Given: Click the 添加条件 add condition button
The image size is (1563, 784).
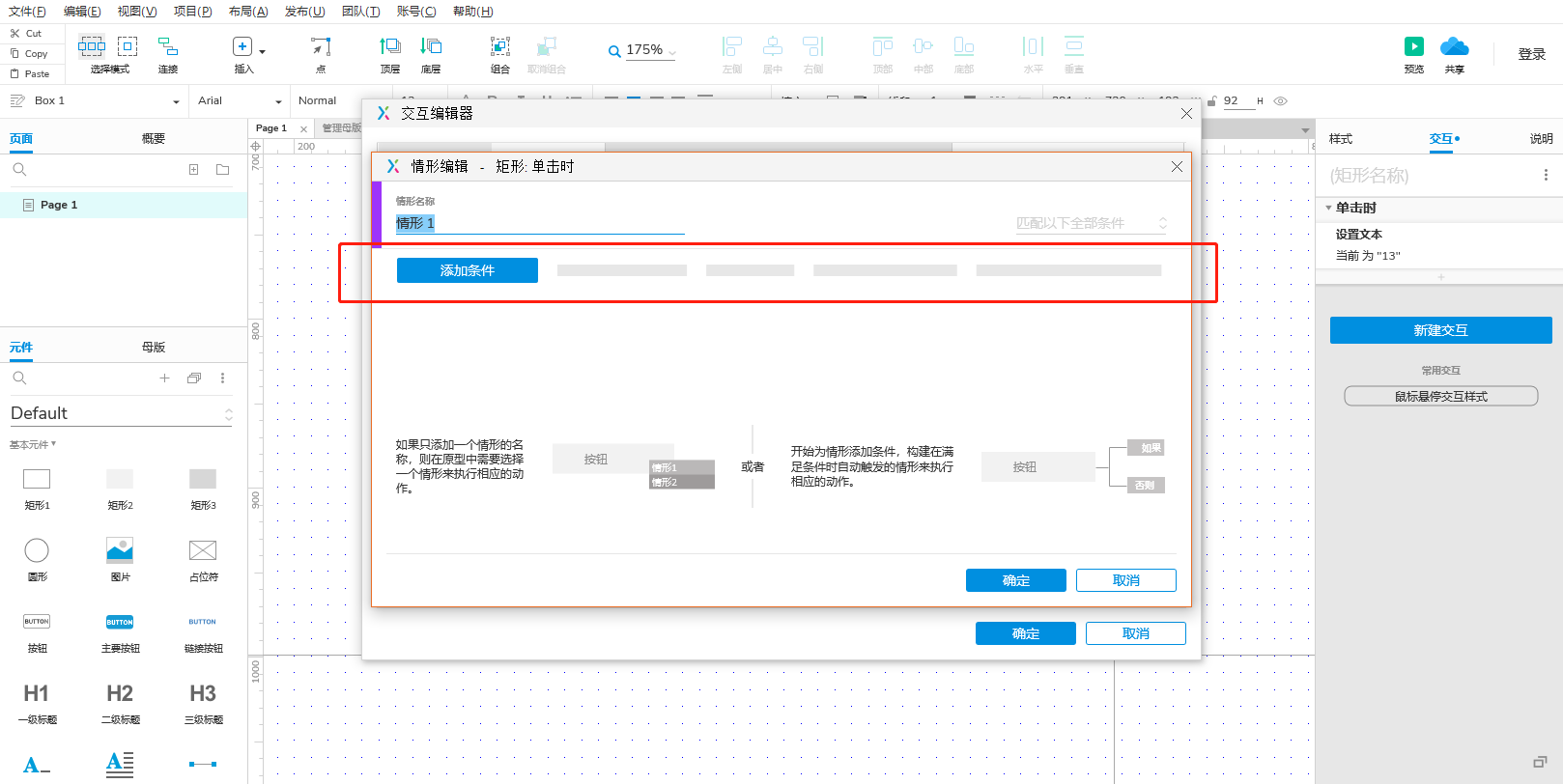Looking at the screenshot, I should pos(468,270).
